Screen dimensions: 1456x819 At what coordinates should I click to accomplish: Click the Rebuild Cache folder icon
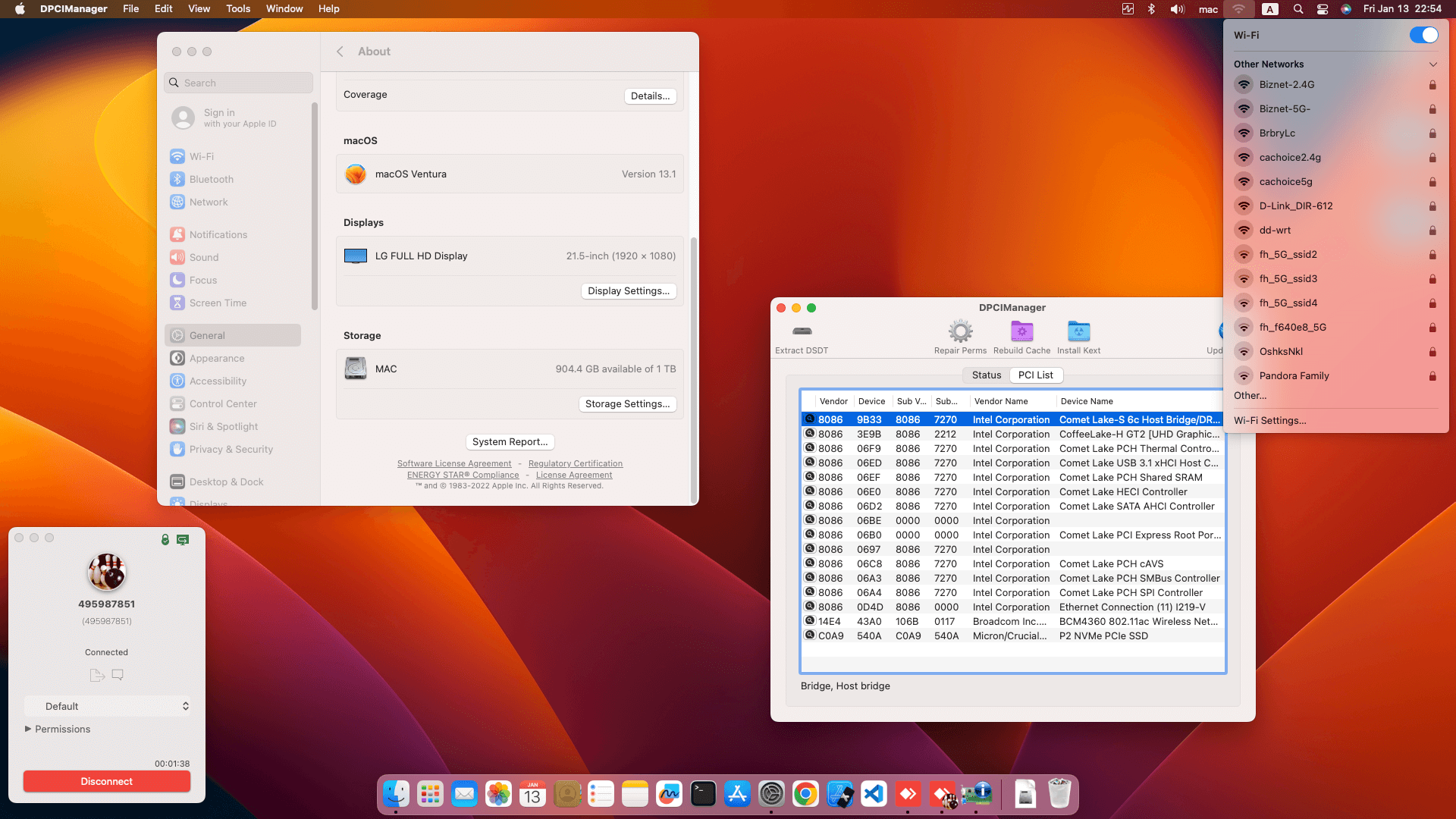pos(1021,331)
